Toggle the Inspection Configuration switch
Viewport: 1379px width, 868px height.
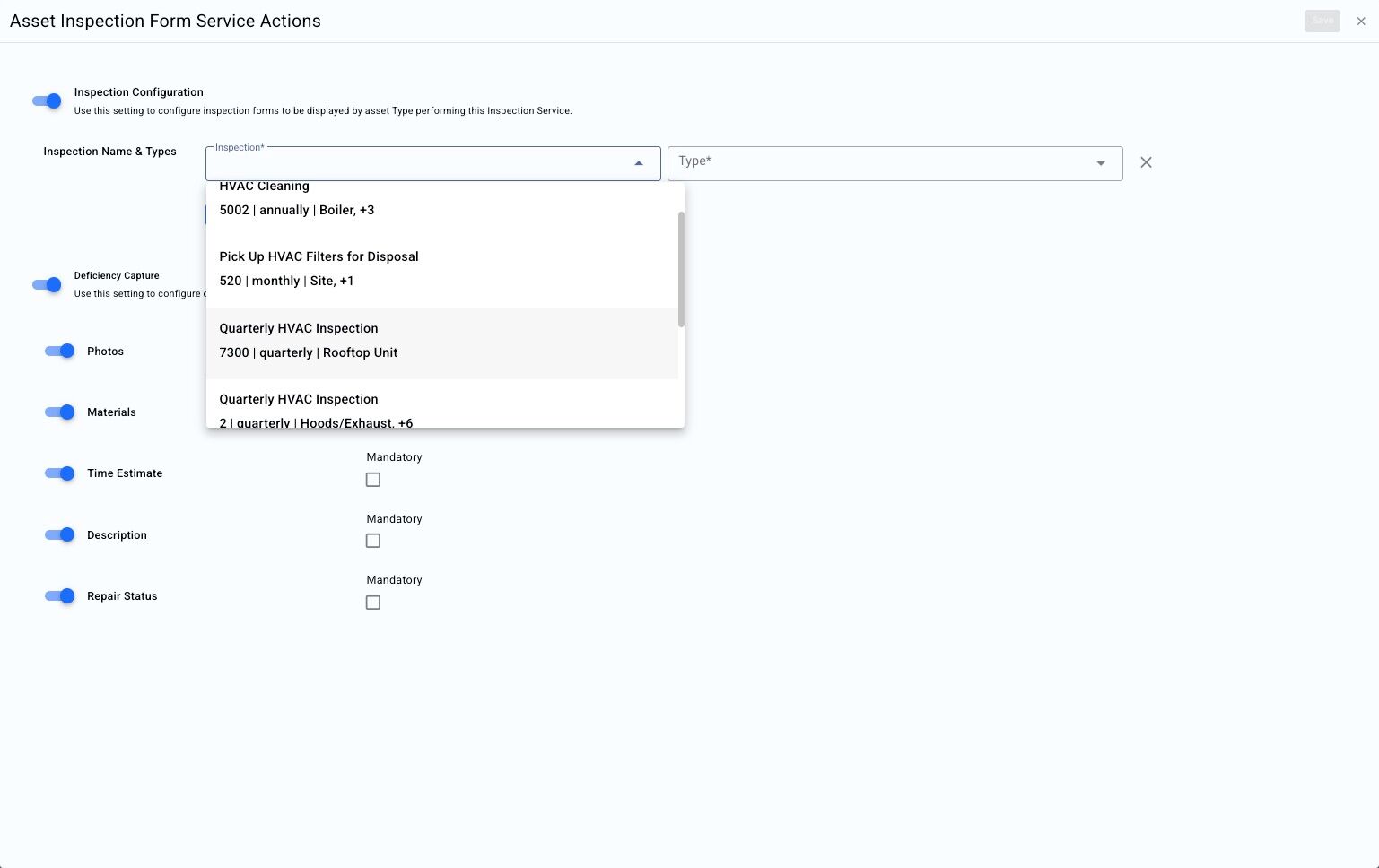(x=48, y=101)
